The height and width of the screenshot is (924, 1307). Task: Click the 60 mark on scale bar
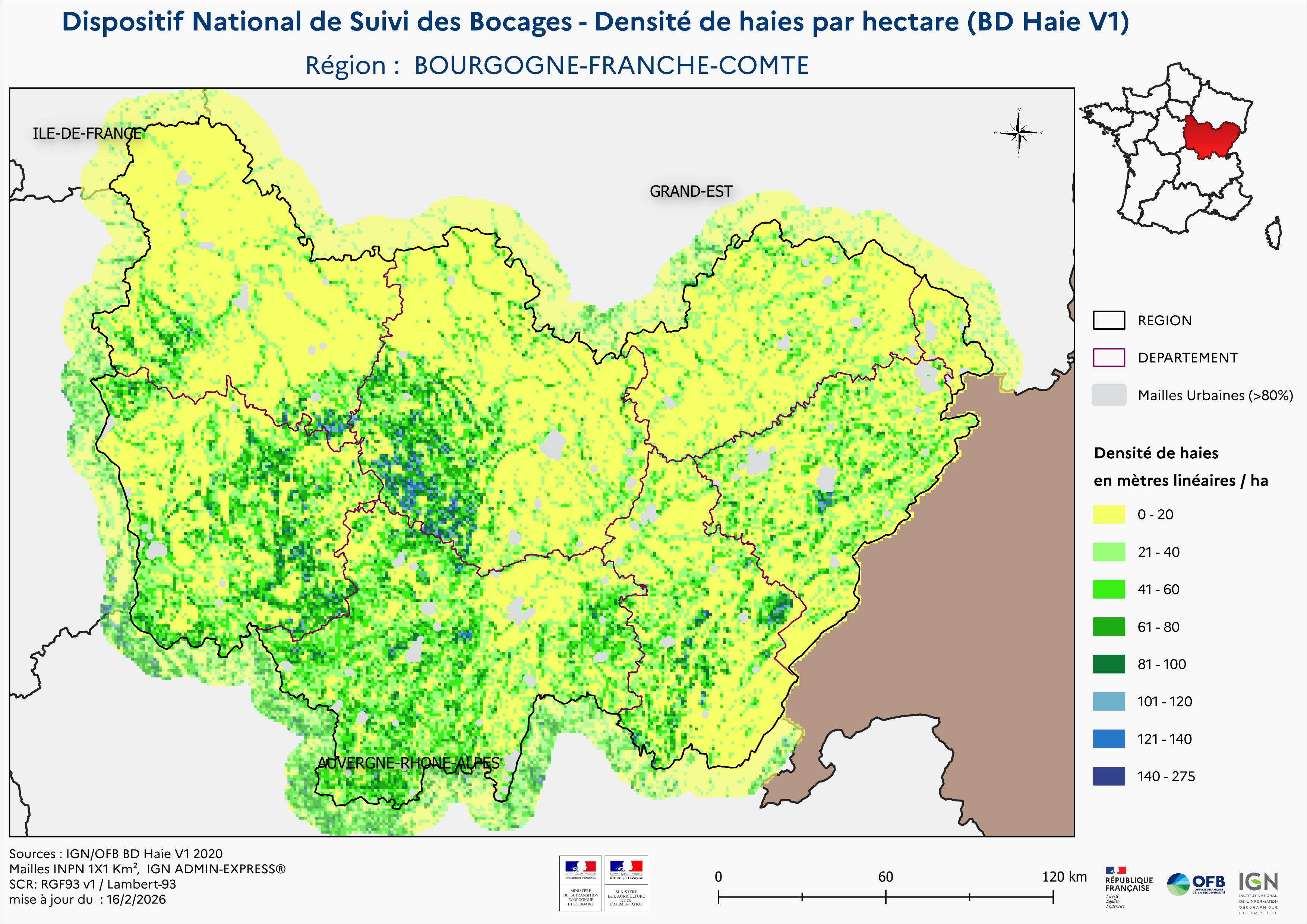885,877
